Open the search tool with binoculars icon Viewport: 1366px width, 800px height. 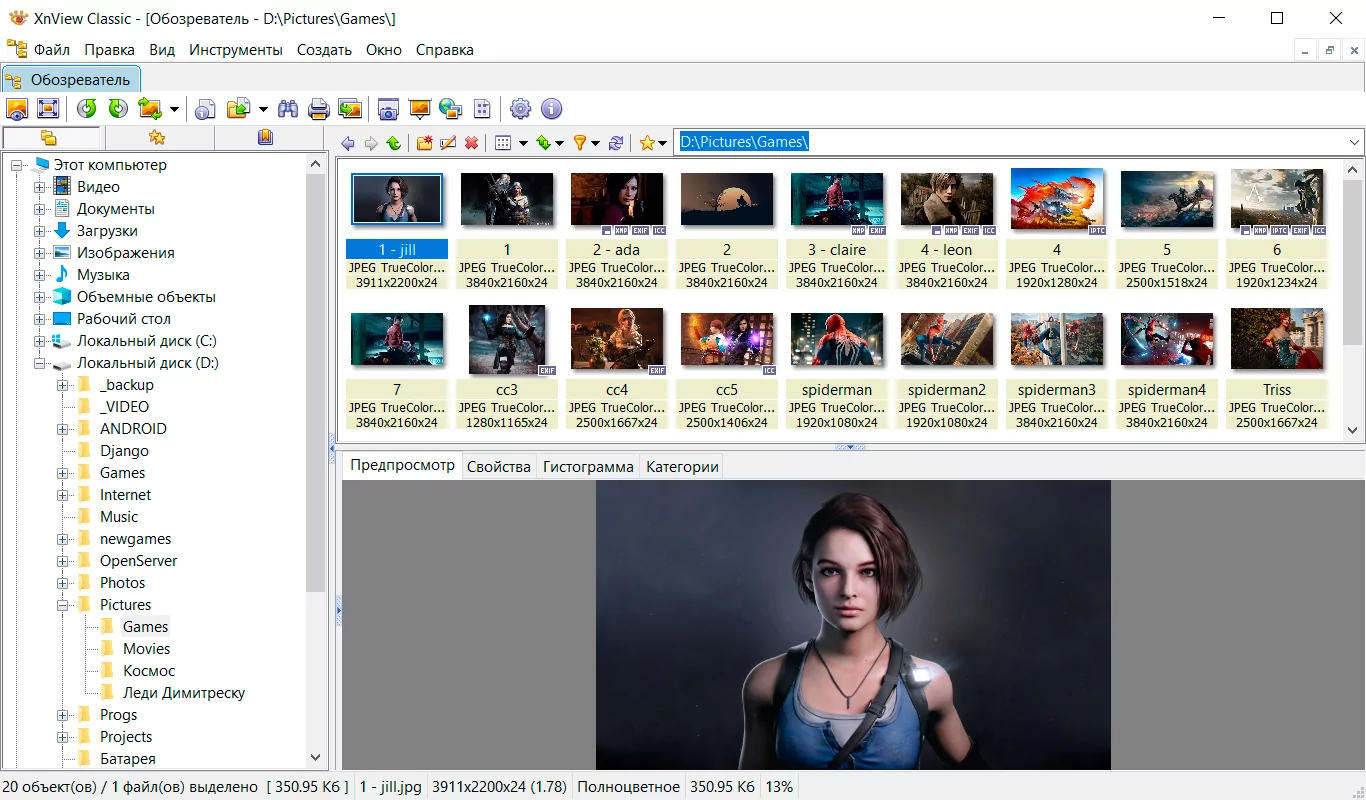click(x=288, y=109)
